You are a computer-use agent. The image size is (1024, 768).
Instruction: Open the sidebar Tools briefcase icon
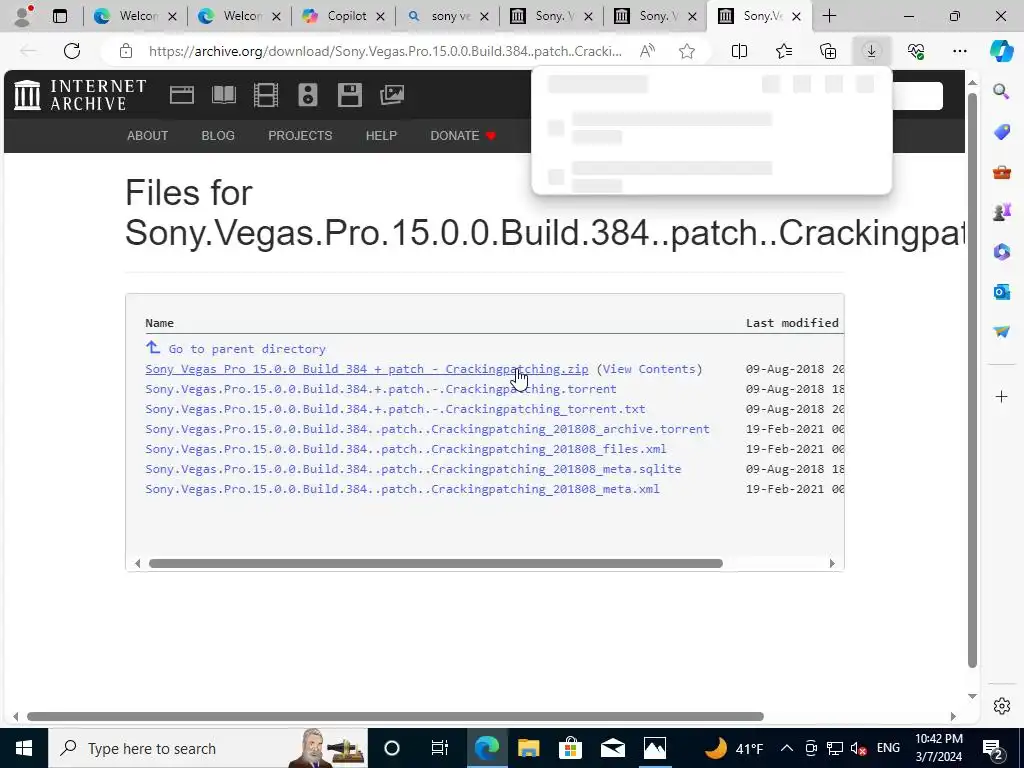pos(1001,172)
